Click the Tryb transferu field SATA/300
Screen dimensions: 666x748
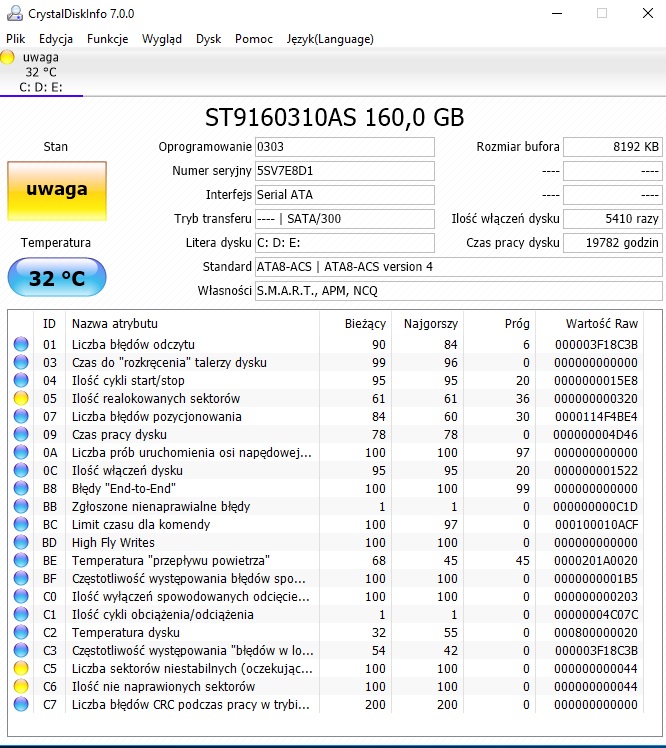tap(344, 218)
